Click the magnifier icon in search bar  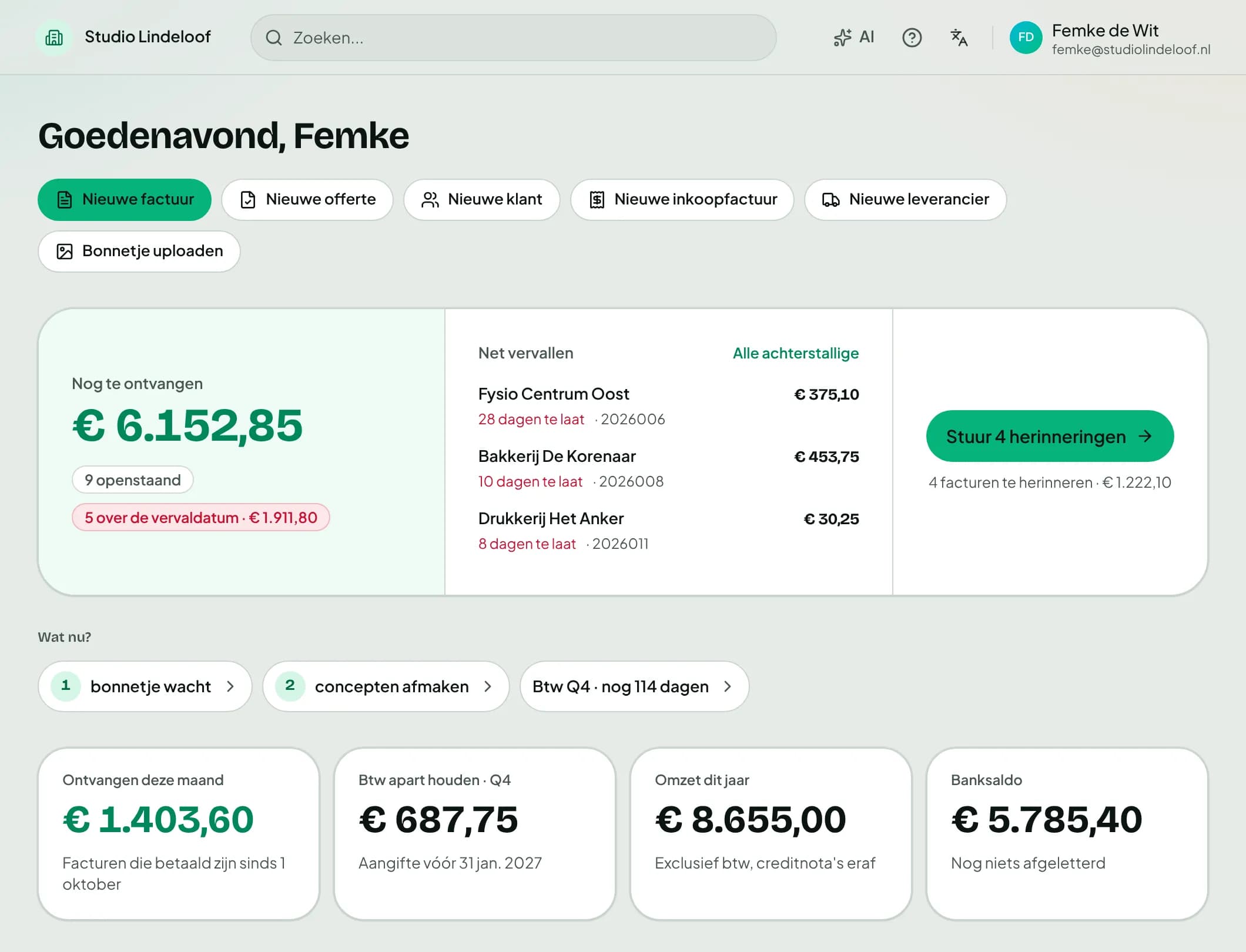(x=274, y=38)
